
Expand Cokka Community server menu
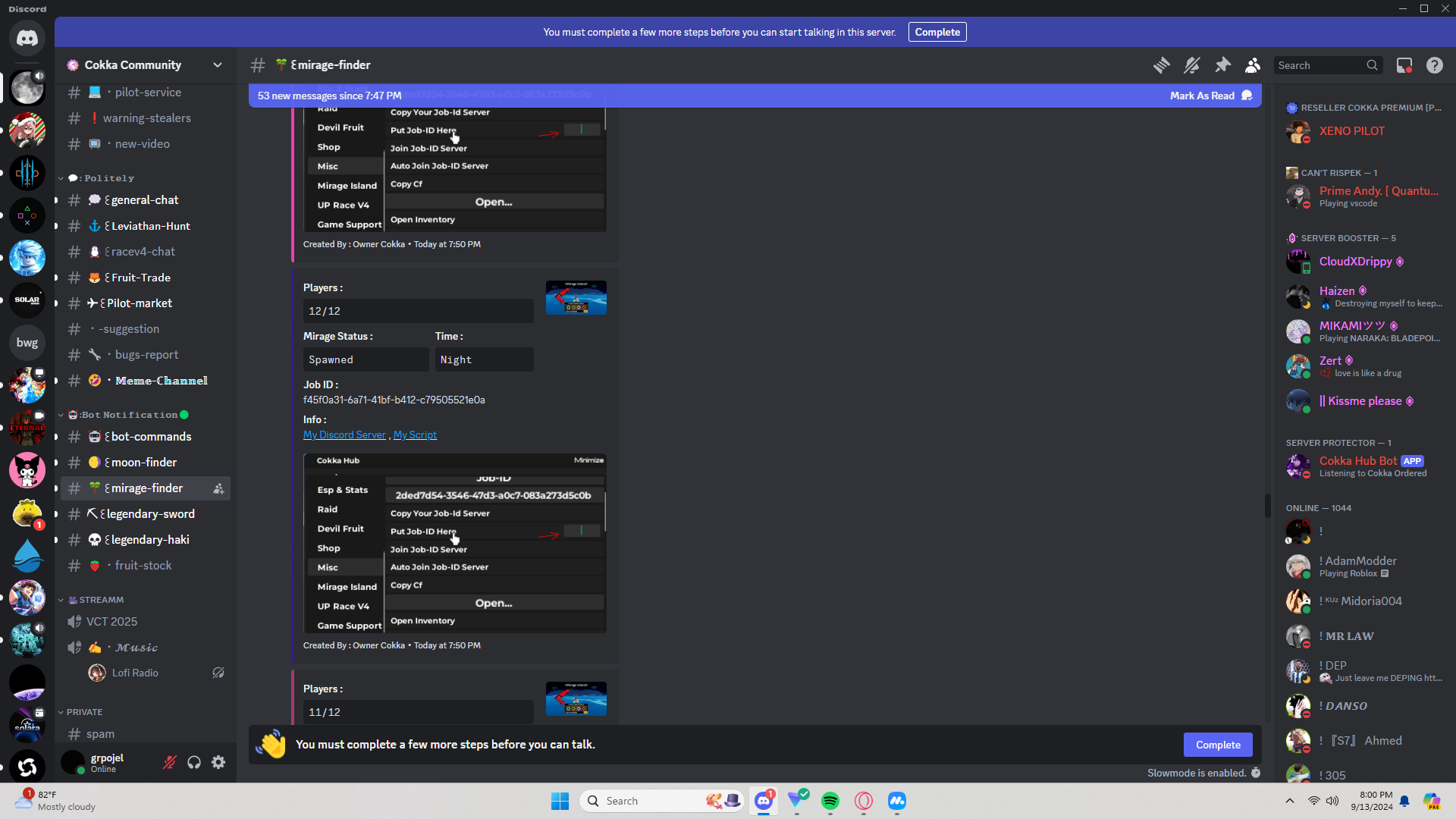(146, 65)
